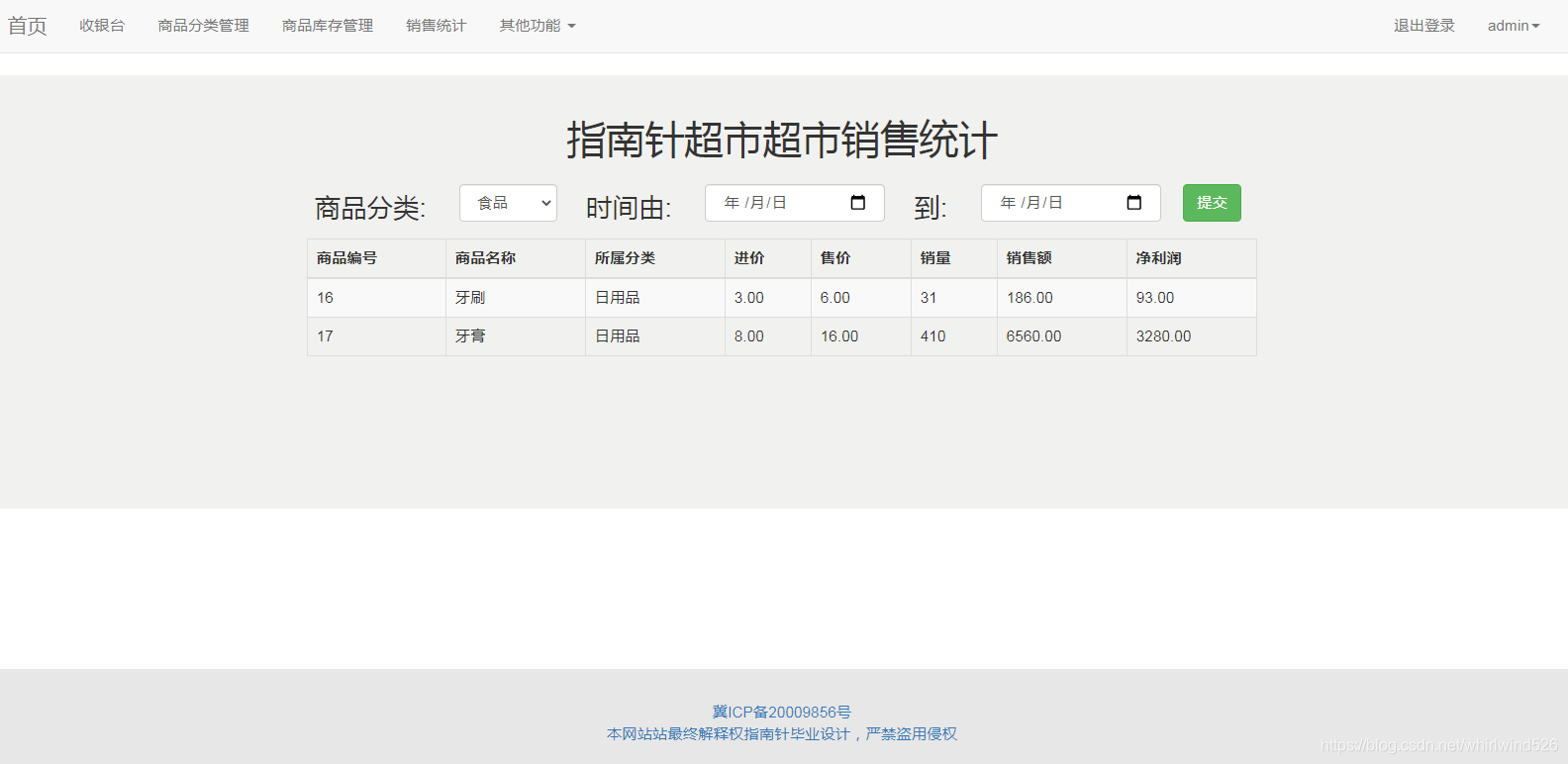Click the 8.00 purchase price cell
Viewport: 1568px width, 764px height.
coord(768,336)
